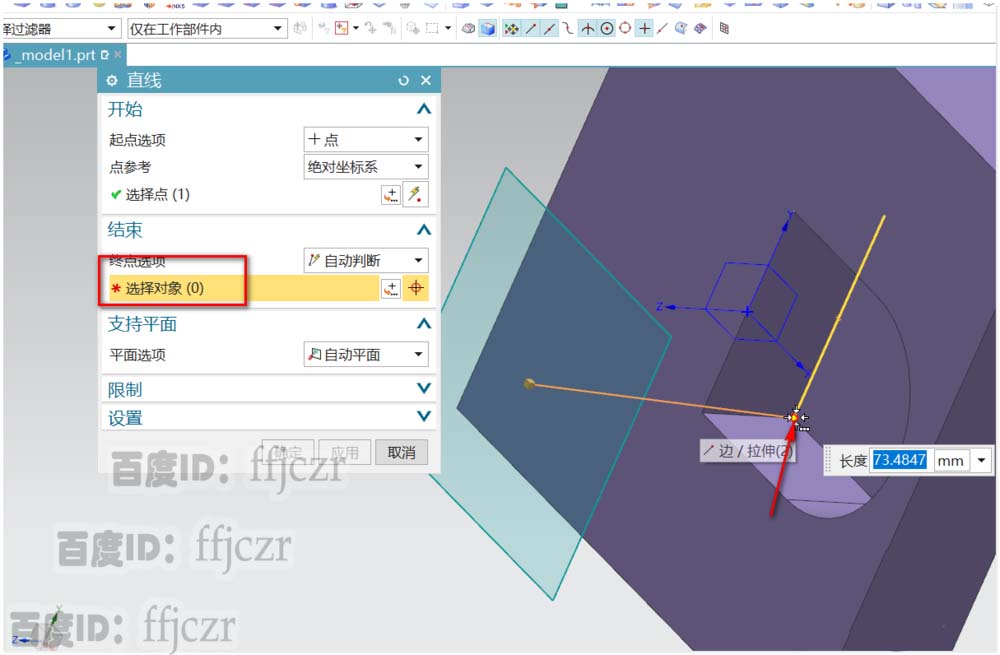This screenshot has width=1000, height=655.
Task: Toggle Bounded Grid Point snap
Action: [700, 29]
